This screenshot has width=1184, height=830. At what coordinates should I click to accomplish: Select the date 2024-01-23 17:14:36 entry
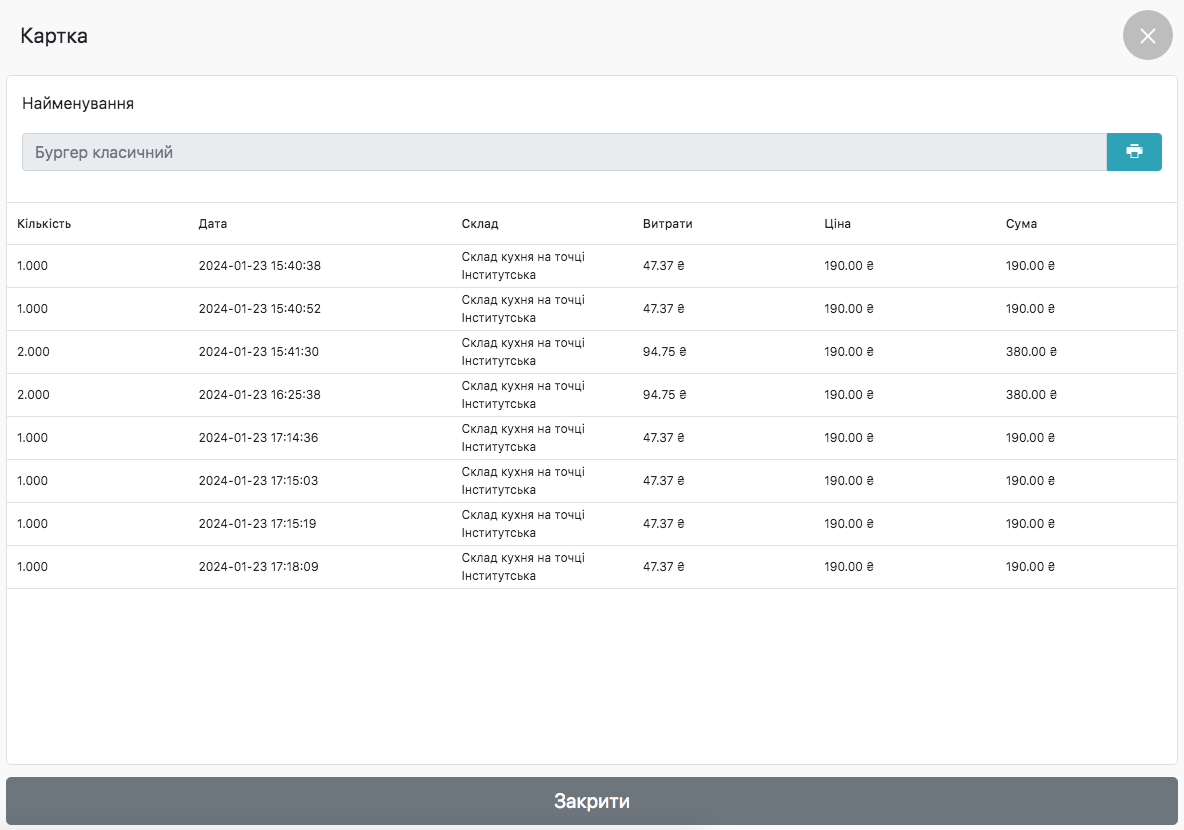tap(259, 438)
